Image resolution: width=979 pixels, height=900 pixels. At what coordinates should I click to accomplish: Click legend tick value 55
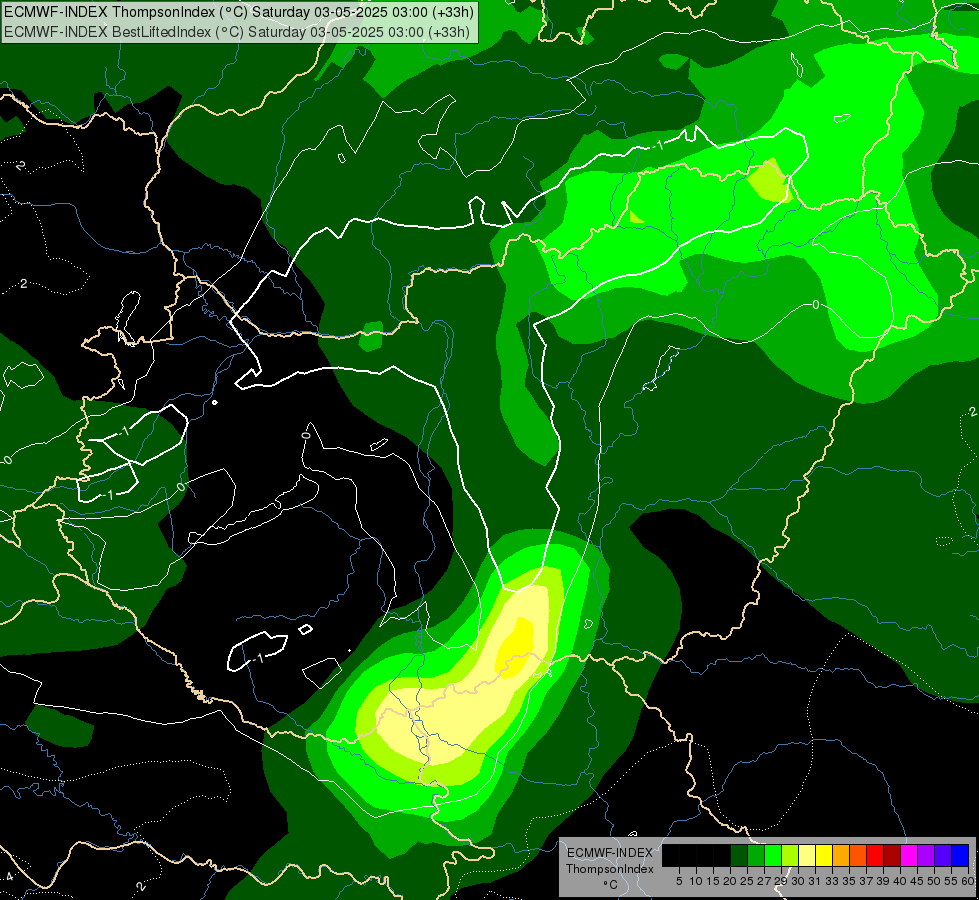[952, 881]
